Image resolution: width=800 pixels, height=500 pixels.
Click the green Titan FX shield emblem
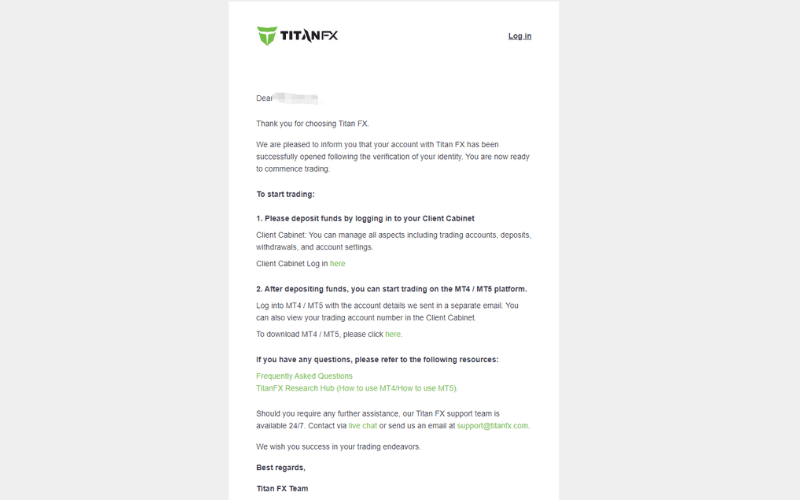click(267, 36)
